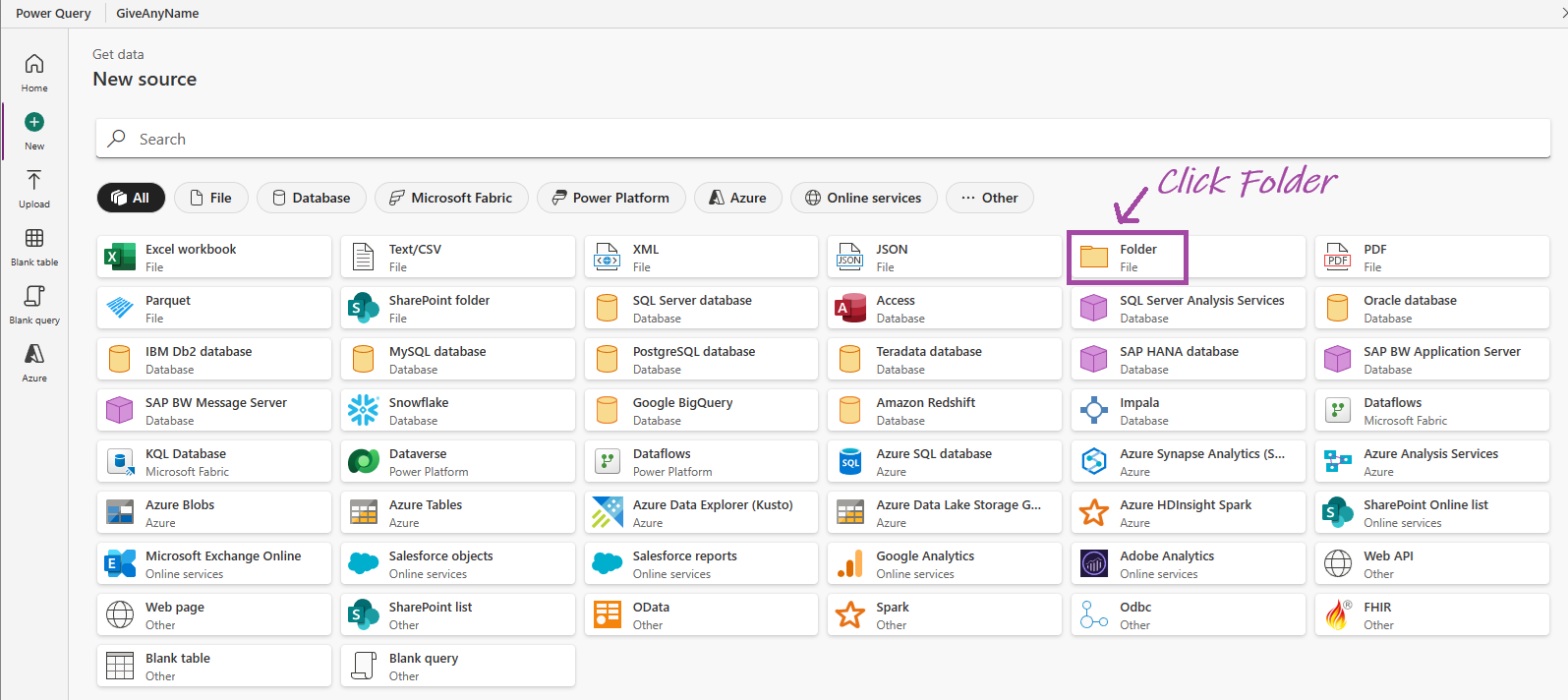The width and height of the screenshot is (1568, 700).
Task: Select the Azure Synapse Analytics icon
Action: click(x=1094, y=462)
